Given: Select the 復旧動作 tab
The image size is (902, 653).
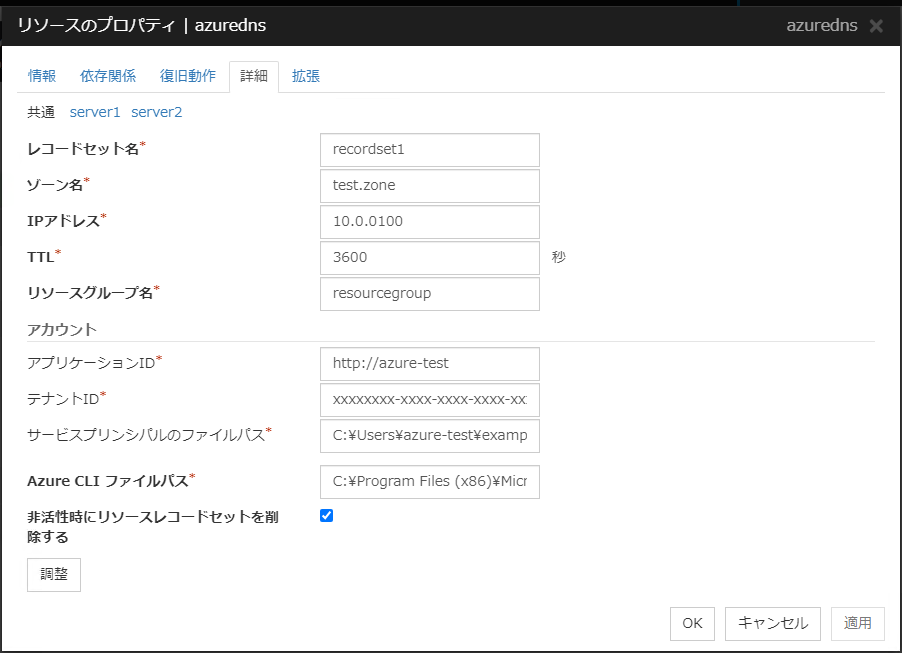Looking at the screenshot, I should pyautogui.click(x=187, y=75).
